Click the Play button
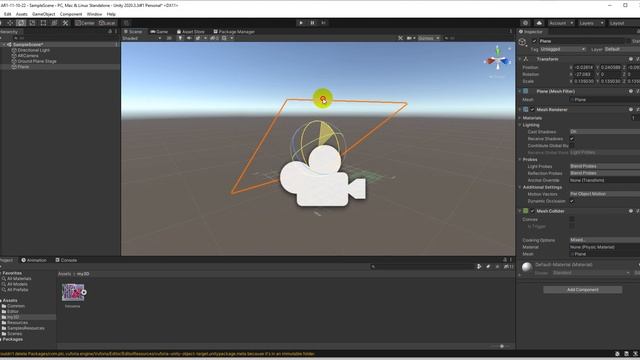Viewport: 640px width, 360px height. point(301,23)
